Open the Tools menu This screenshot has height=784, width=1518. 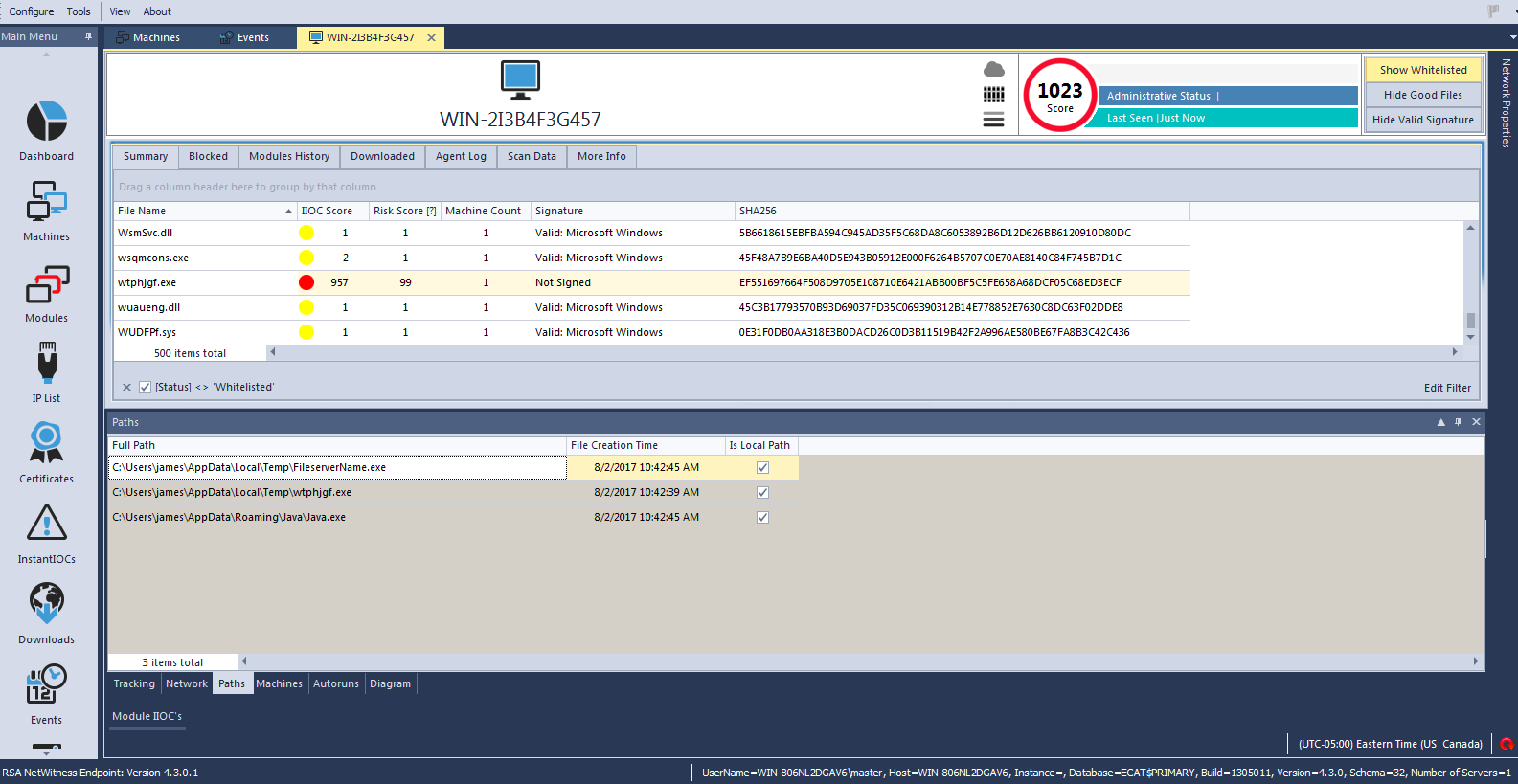point(79,11)
